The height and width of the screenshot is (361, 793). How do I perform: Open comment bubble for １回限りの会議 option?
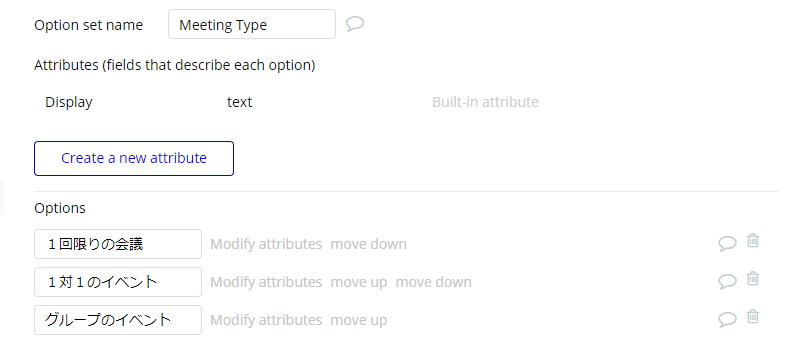(727, 244)
